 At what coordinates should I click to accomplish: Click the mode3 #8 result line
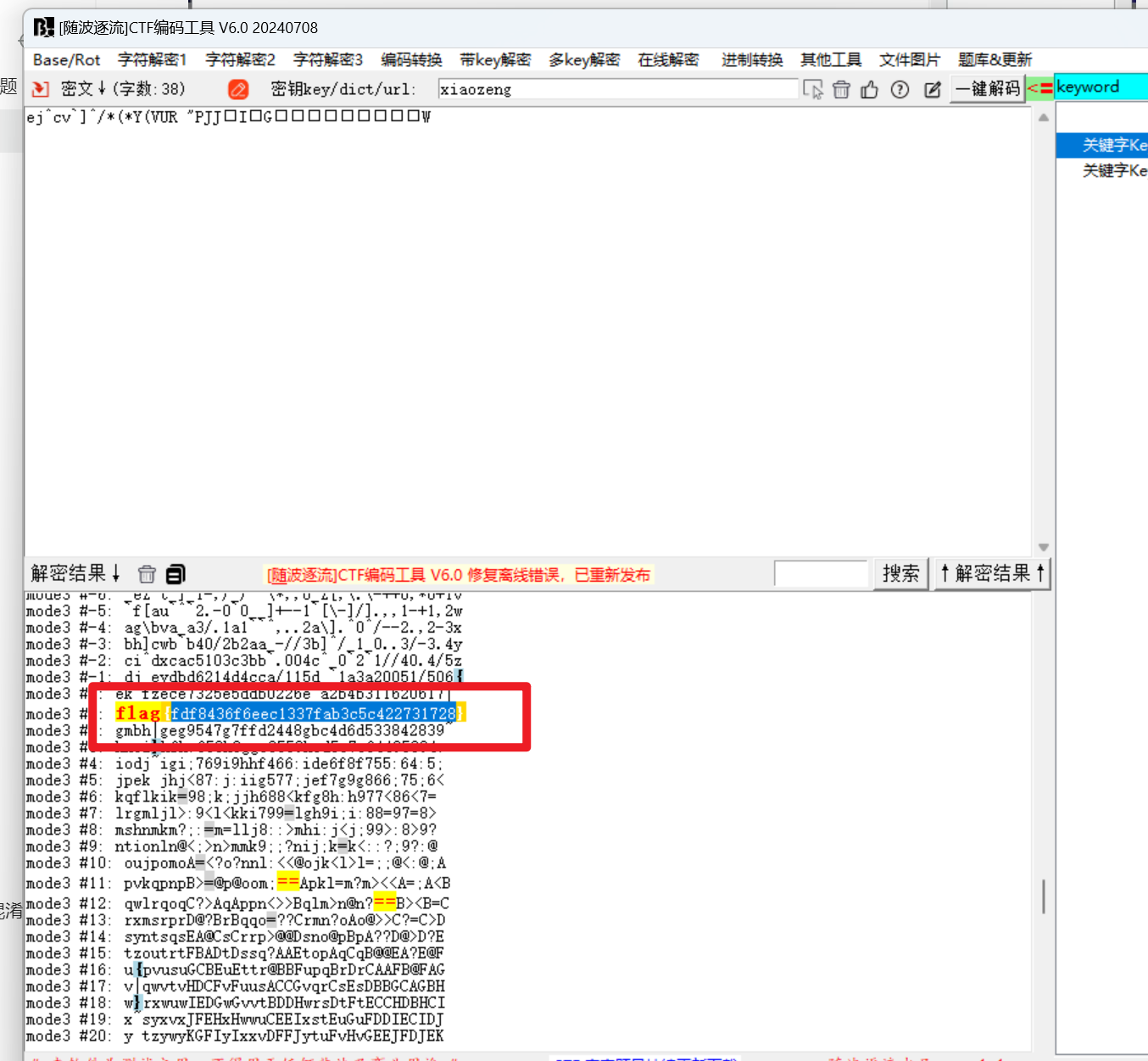[x=231, y=830]
